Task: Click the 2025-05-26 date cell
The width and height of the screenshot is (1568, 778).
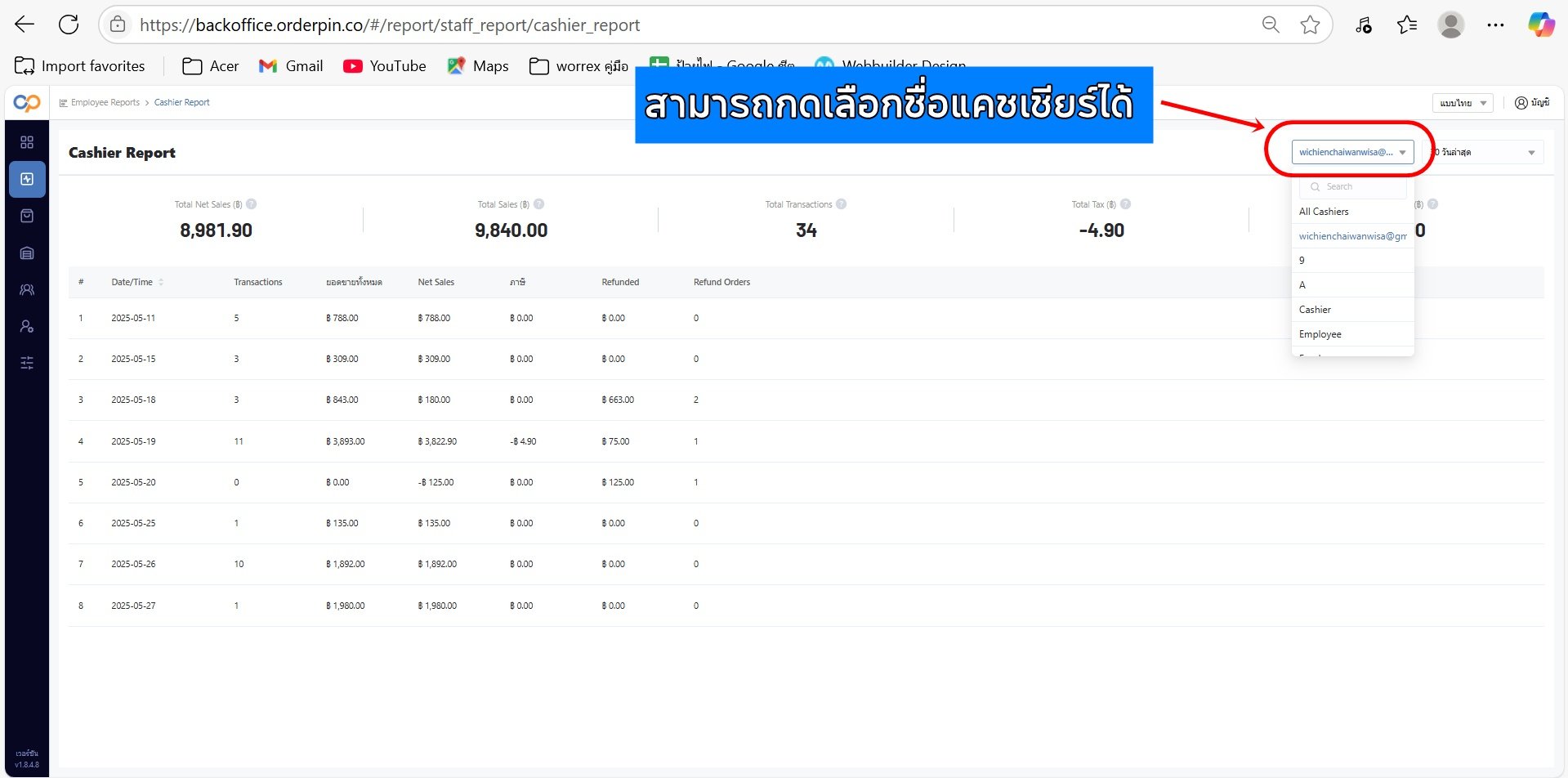Action: pyautogui.click(x=133, y=564)
